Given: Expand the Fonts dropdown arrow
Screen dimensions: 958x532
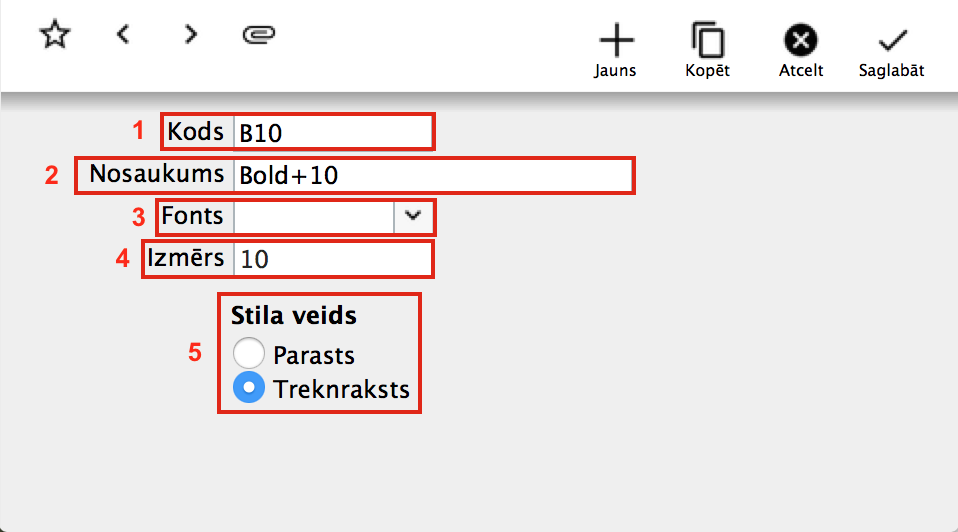Looking at the screenshot, I should [x=413, y=217].
